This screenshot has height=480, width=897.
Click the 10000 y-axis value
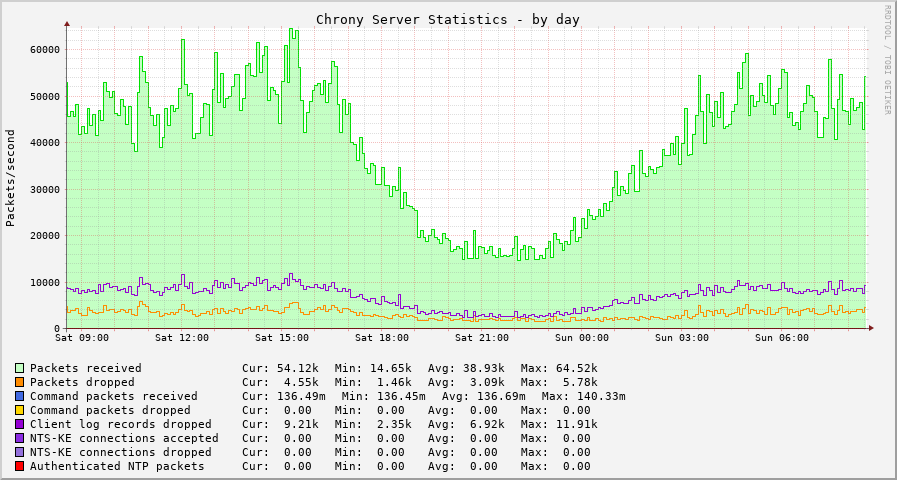[44, 282]
